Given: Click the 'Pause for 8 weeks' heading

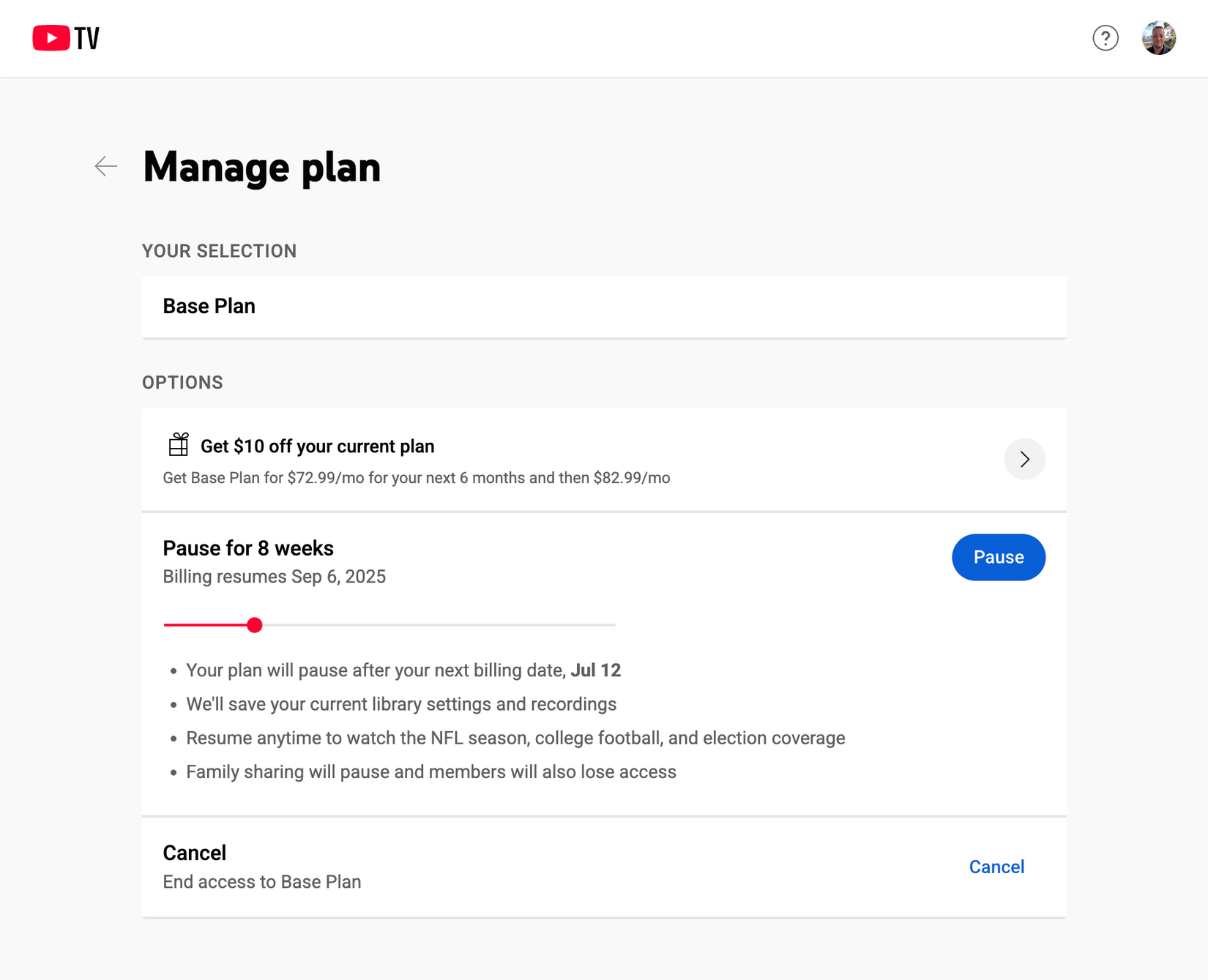Looking at the screenshot, I should (248, 548).
